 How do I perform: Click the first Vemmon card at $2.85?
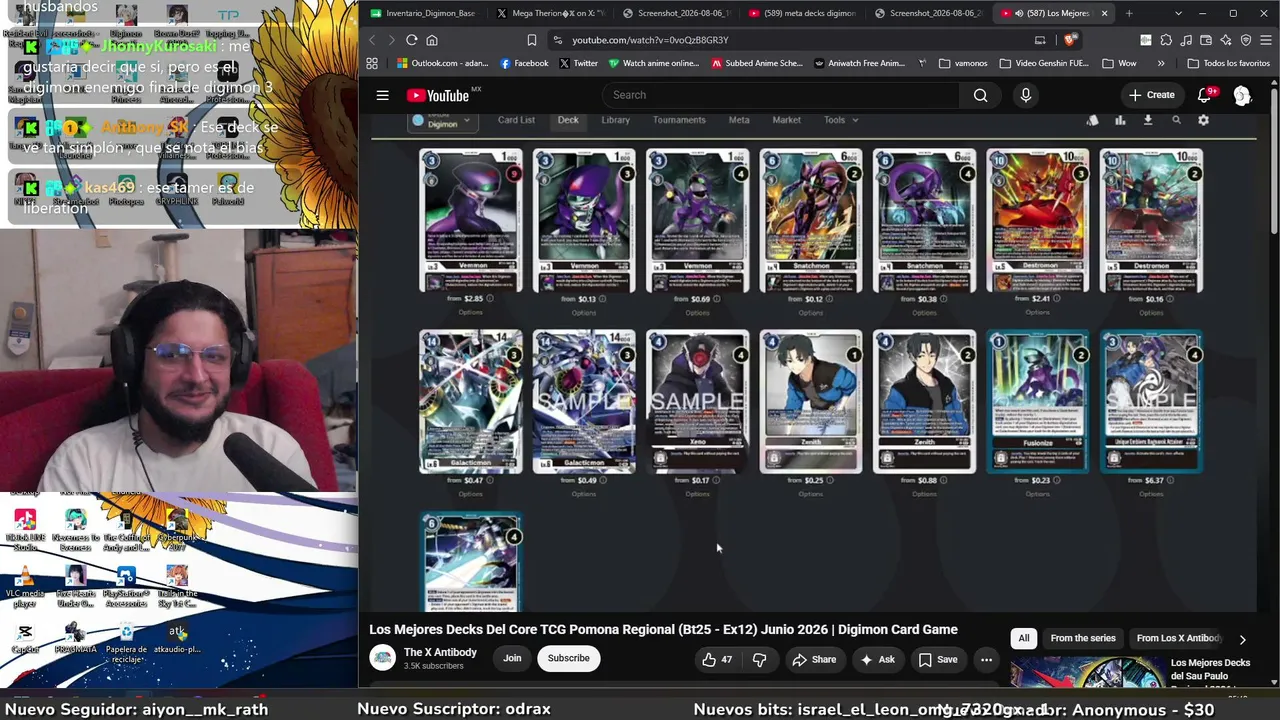[x=470, y=221]
